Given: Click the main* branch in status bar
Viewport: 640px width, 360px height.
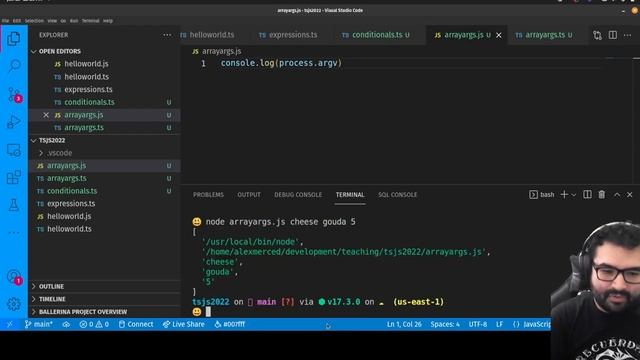Looking at the screenshot, I should (38, 324).
